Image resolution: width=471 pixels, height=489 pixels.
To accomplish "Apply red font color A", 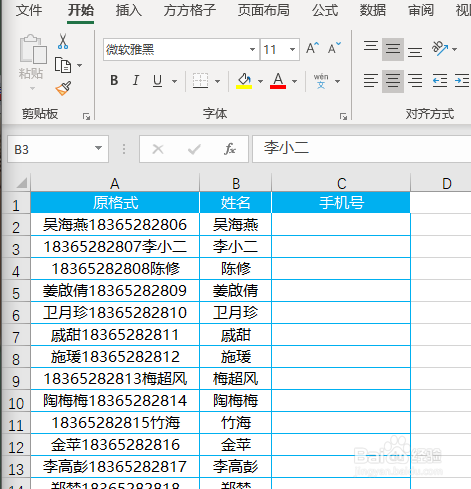I will (x=278, y=81).
